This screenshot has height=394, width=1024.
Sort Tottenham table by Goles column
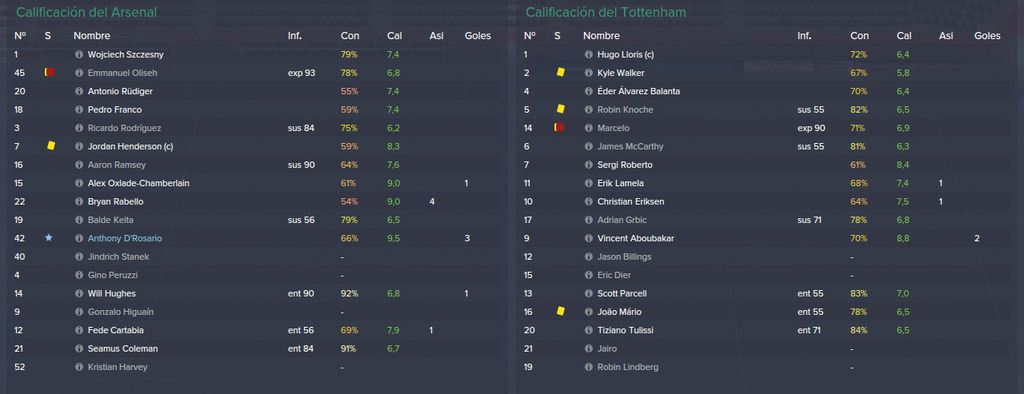(x=987, y=36)
